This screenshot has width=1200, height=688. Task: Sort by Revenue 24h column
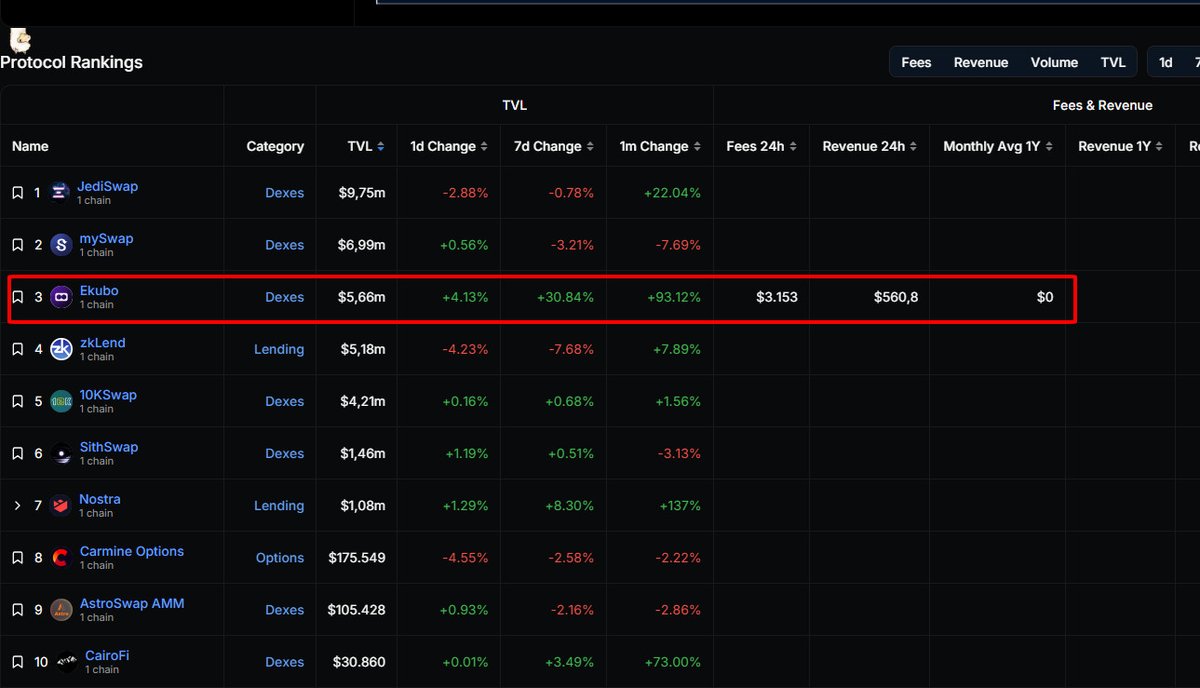click(869, 146)
